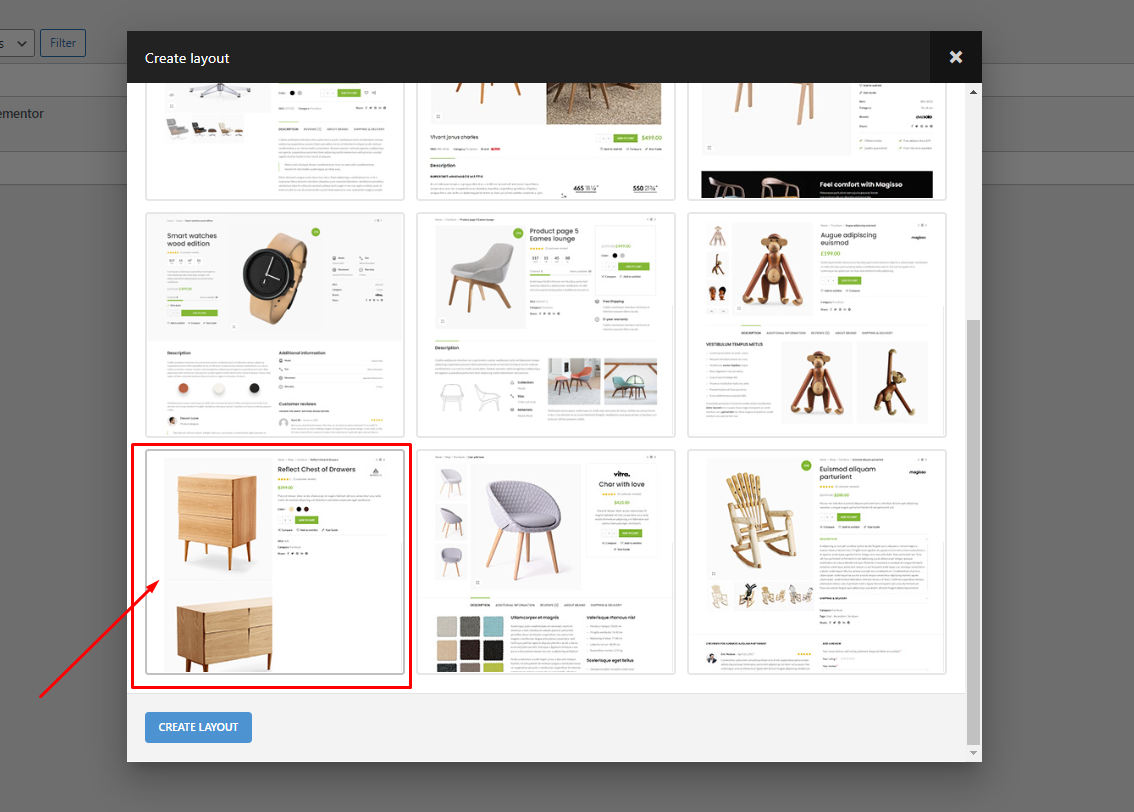Click the CREATE LAYOUT button

[x=198, y=727]
